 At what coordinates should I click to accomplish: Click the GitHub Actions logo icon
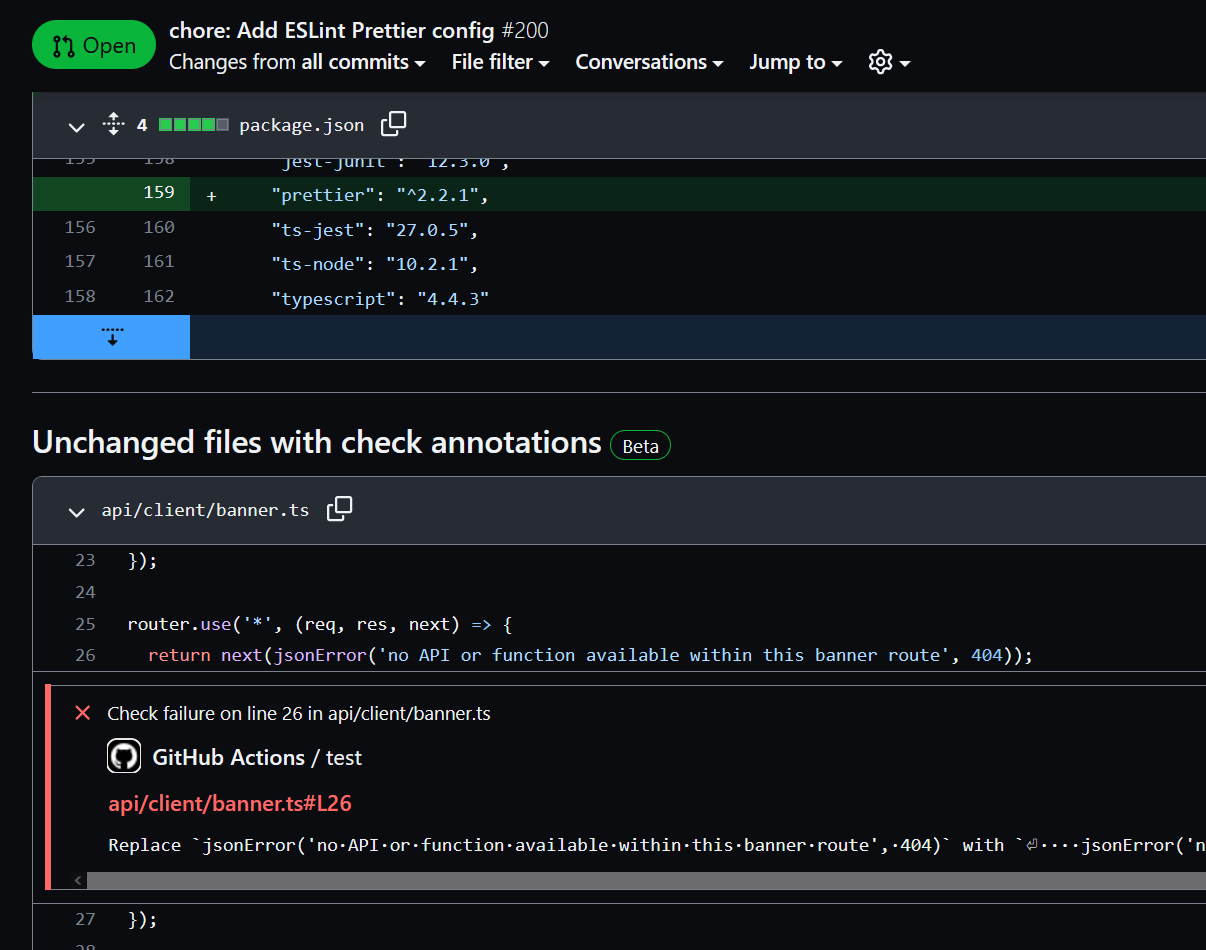[x=124, y=756]
